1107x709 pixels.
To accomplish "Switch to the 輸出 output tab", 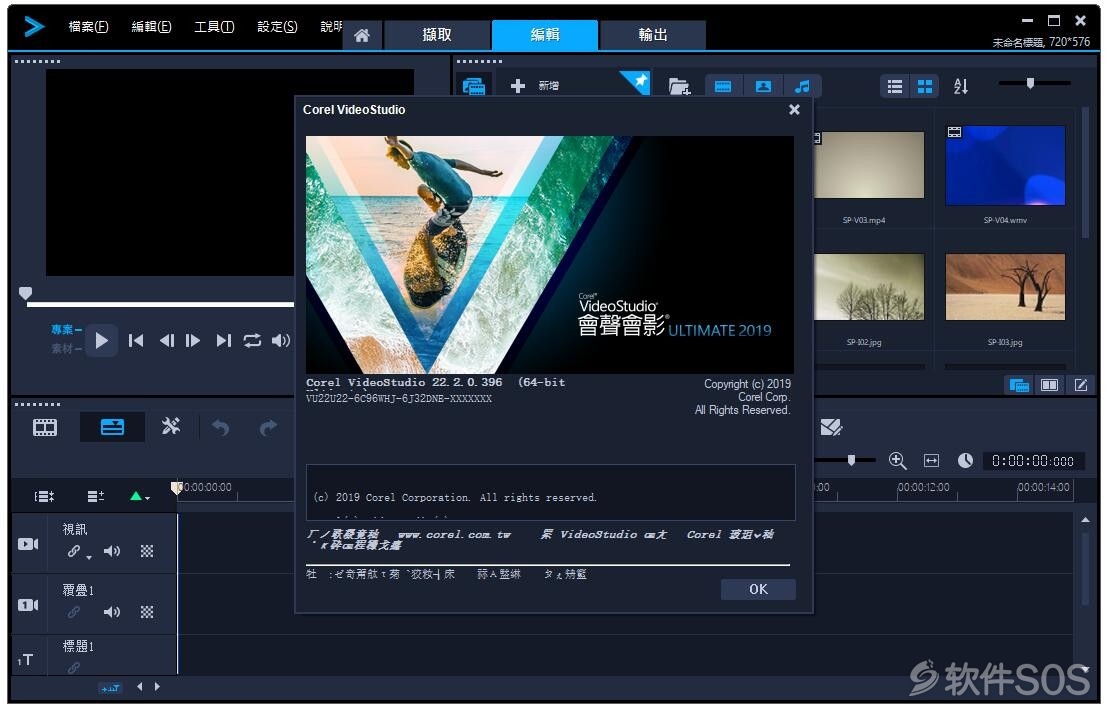I will [x=652, y=35].
